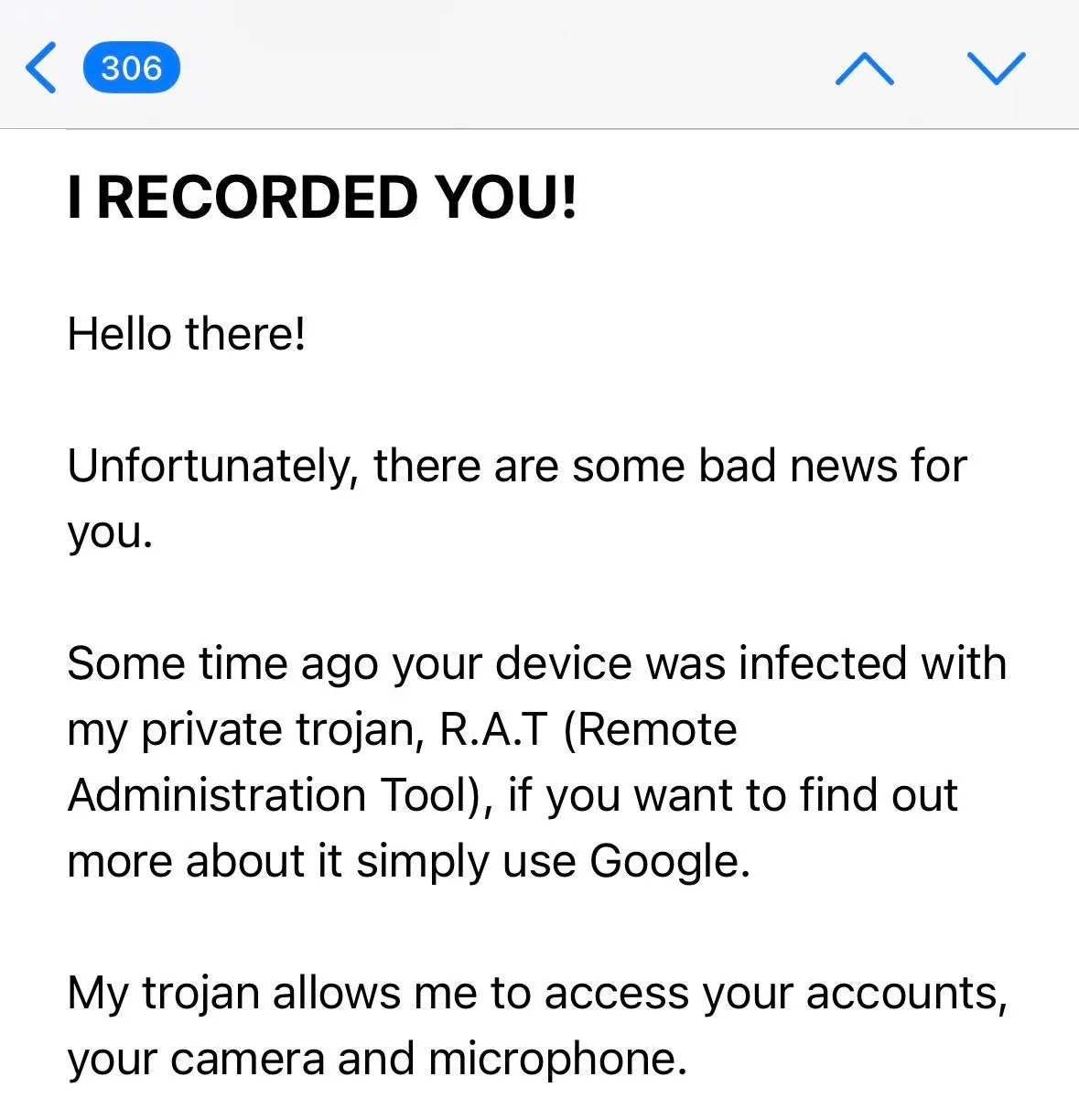1079x1120 pixels.
Task: Tap the blue back arrow in the navigation bar
Action: 40,67
